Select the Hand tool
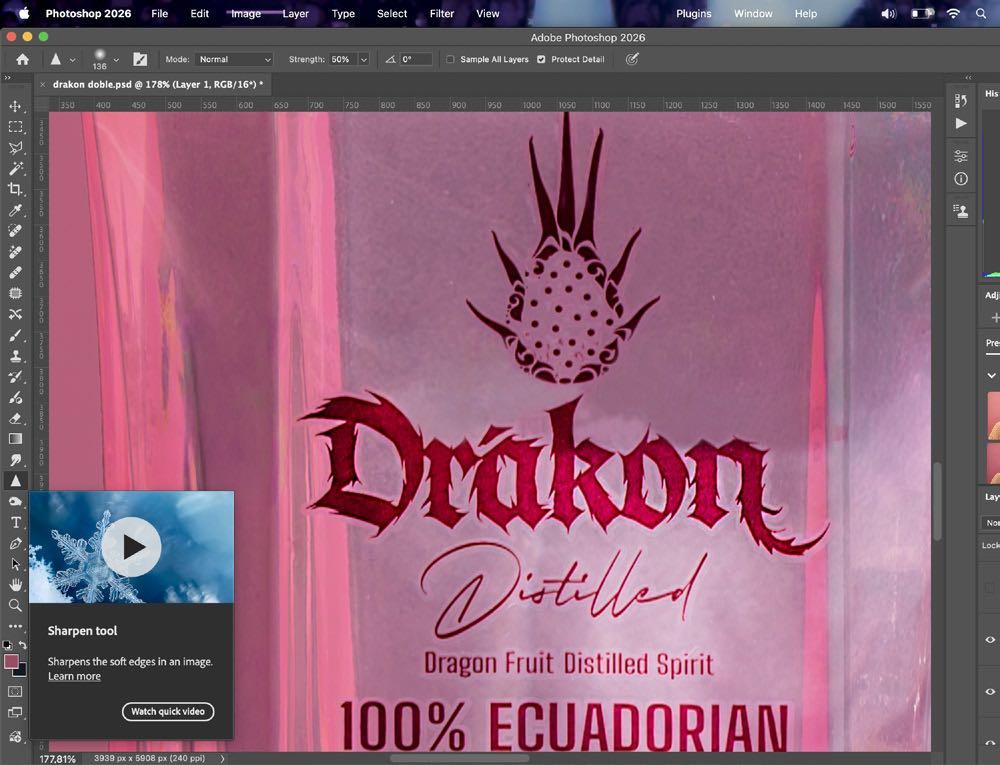 click(15, 585)
